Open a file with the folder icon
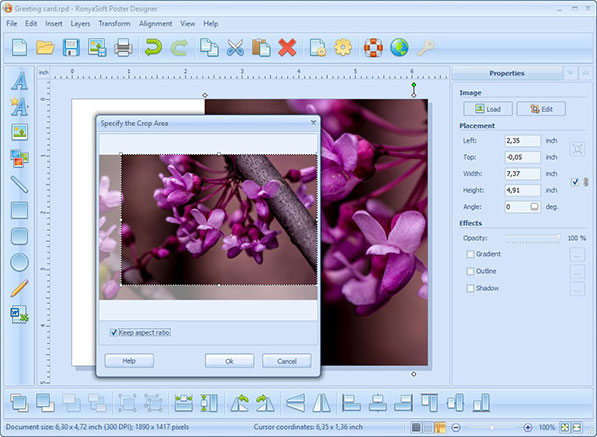 pyautogui.click(x=45, y=48)
